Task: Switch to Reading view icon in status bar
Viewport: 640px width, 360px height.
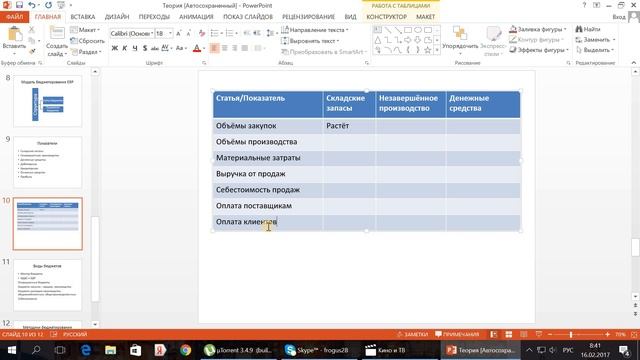Action: coord(524,334)
